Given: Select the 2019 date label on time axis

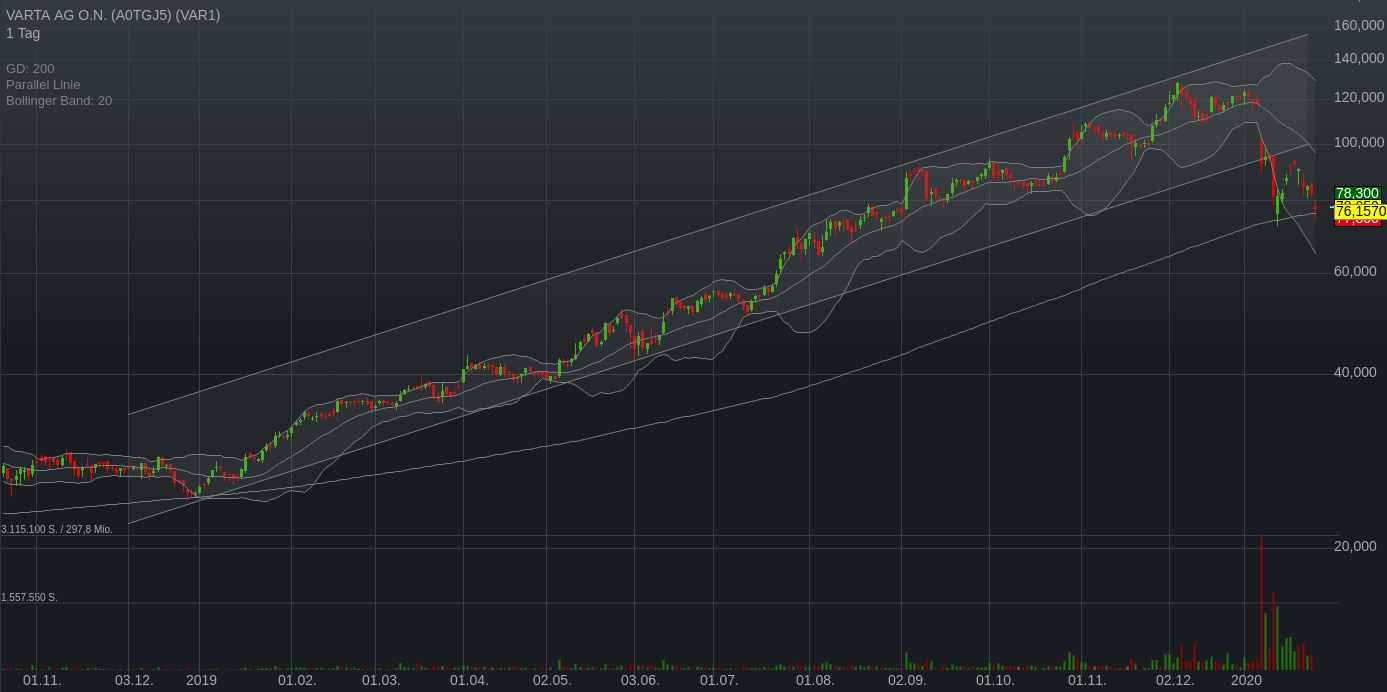Looking at the screenshot, I should tap(201, 680).
